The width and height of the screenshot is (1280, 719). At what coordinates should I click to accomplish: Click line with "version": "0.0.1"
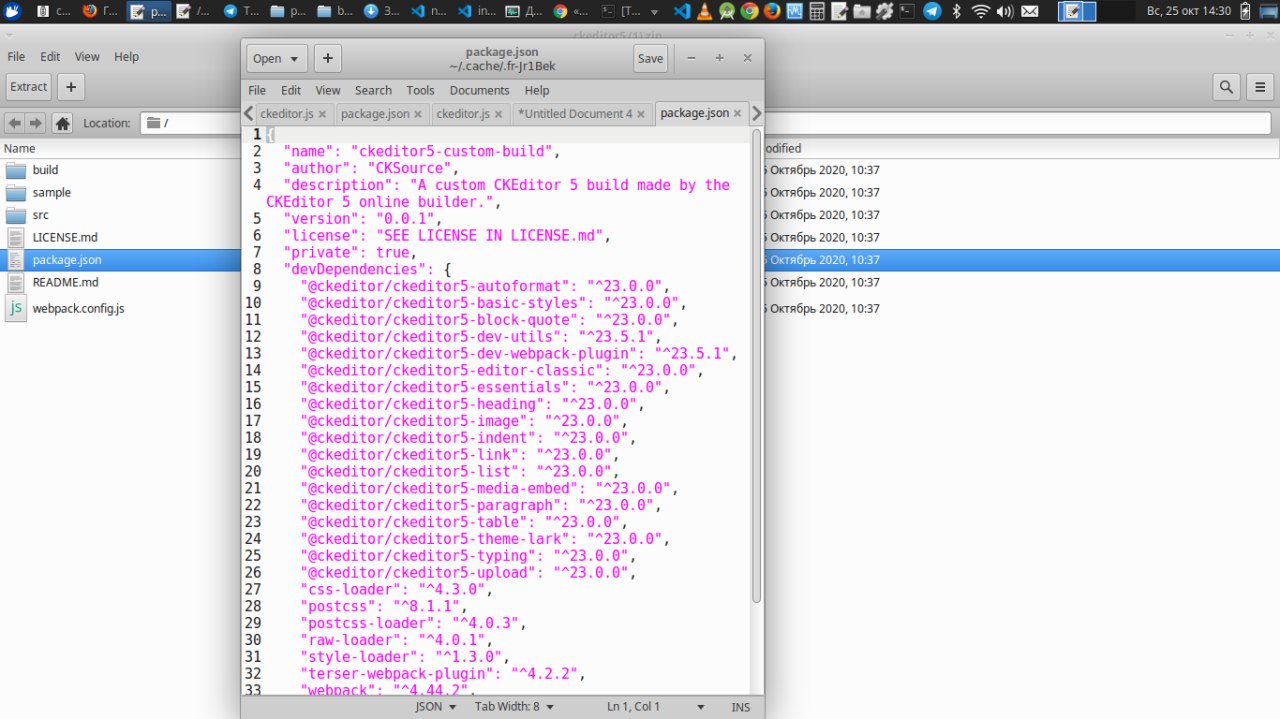point(362,219)
